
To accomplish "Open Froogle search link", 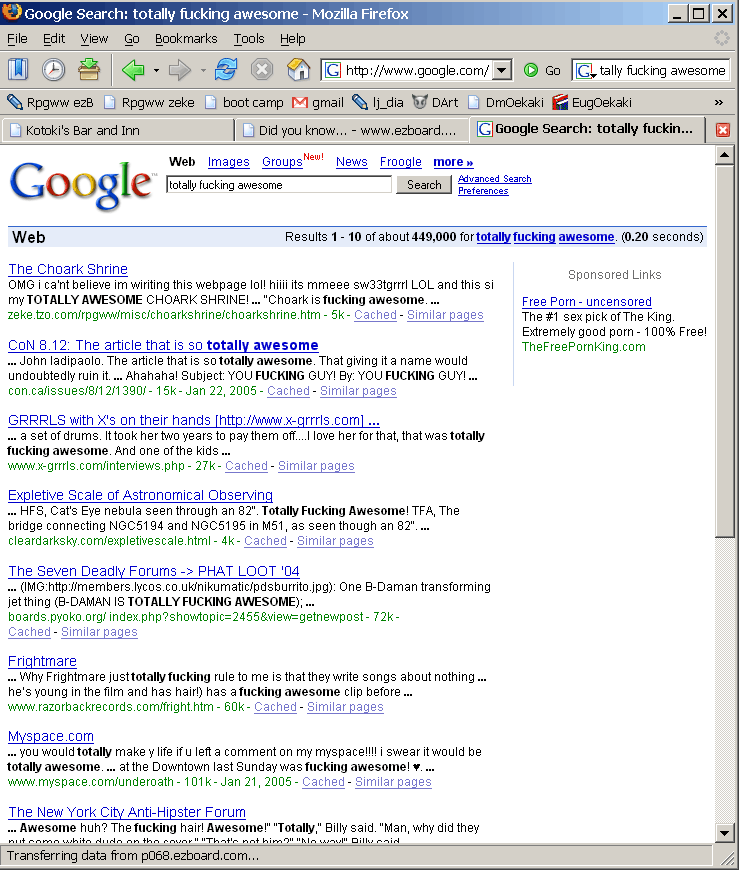I will (401, 162).
